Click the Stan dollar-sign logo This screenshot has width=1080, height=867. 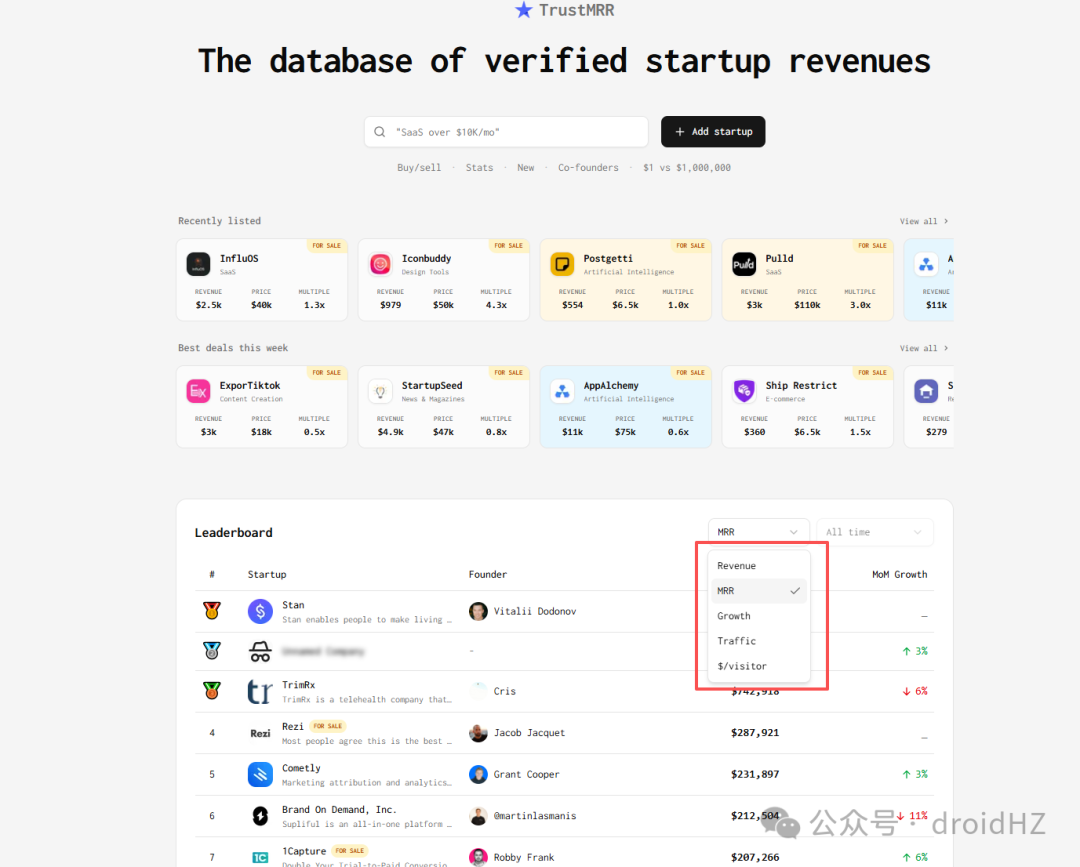tap(260, 611)
